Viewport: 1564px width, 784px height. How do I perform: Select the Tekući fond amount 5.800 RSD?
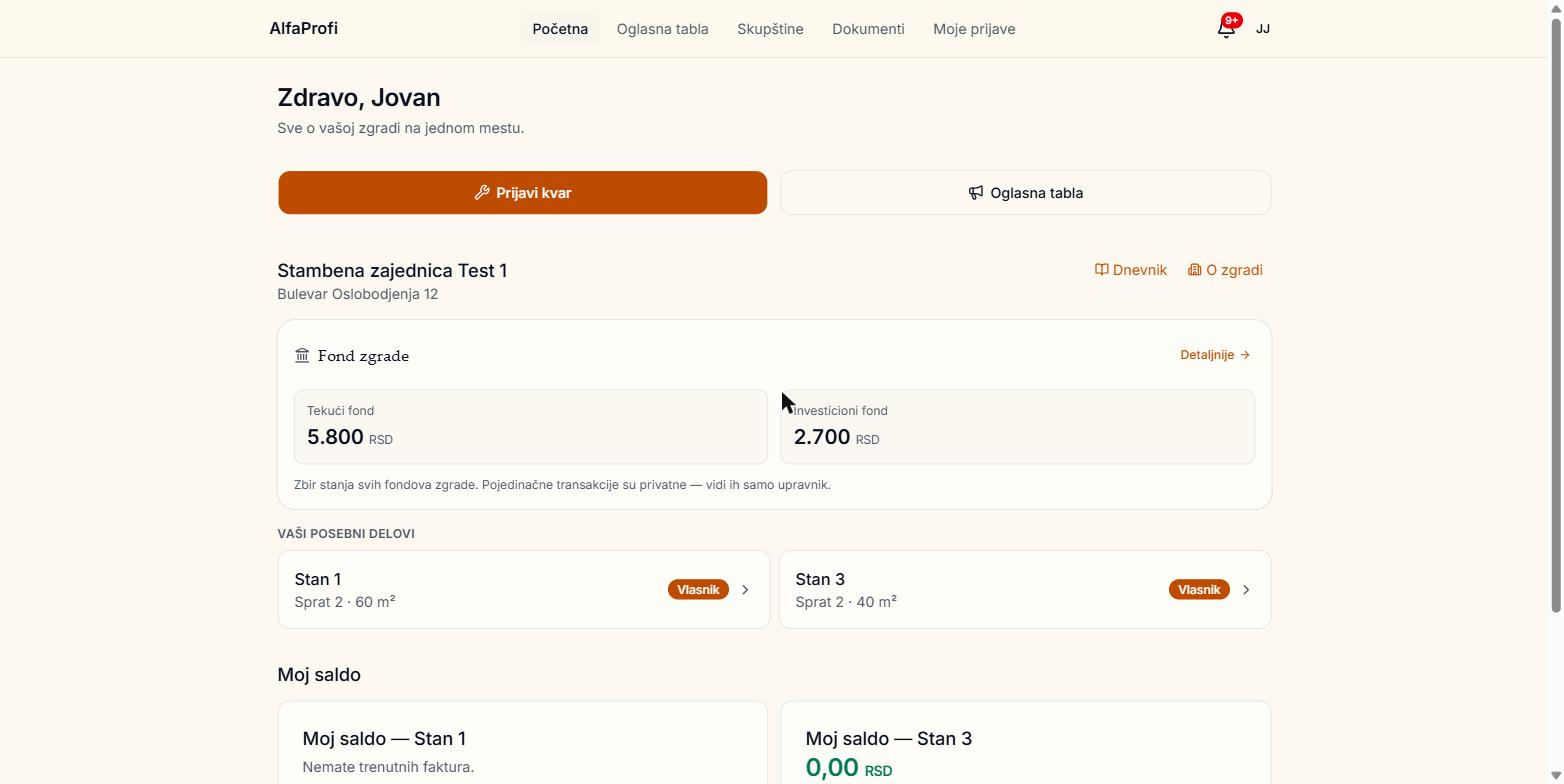click(350, 438)
